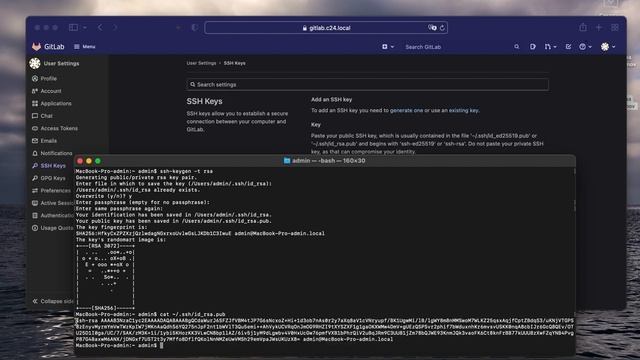This screenshot has width=640, height=360.
Task: Collapse the GitLab sidebar
Action: click(x=53, y=301)
